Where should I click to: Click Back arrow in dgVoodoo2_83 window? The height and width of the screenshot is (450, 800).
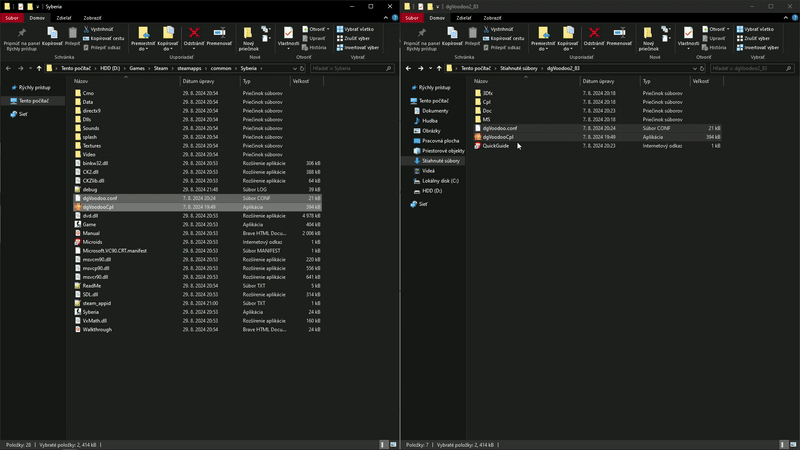point(408,68)
